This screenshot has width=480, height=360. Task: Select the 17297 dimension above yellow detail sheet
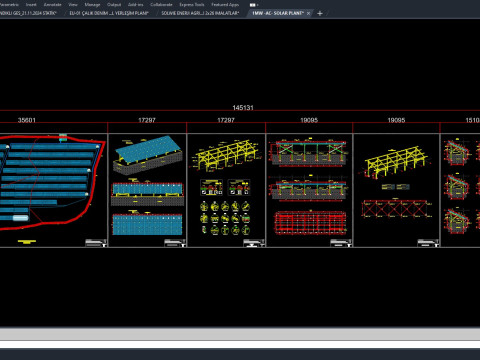226,120
